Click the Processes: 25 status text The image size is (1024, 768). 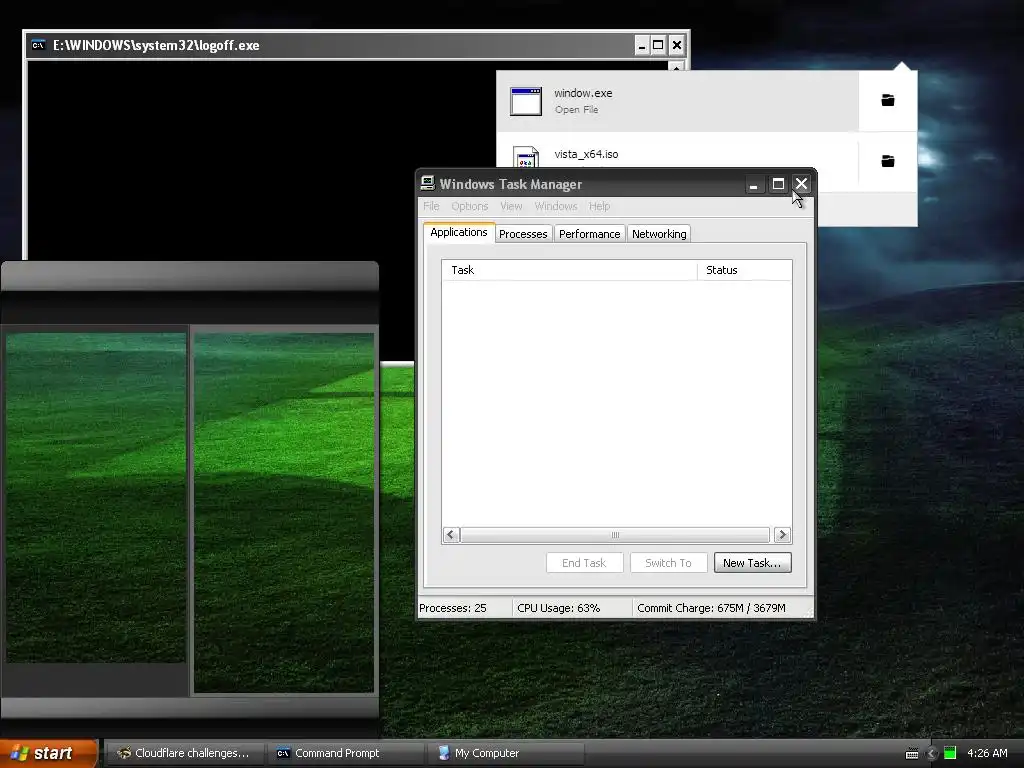pyautogui.click(x=453, y=608)
